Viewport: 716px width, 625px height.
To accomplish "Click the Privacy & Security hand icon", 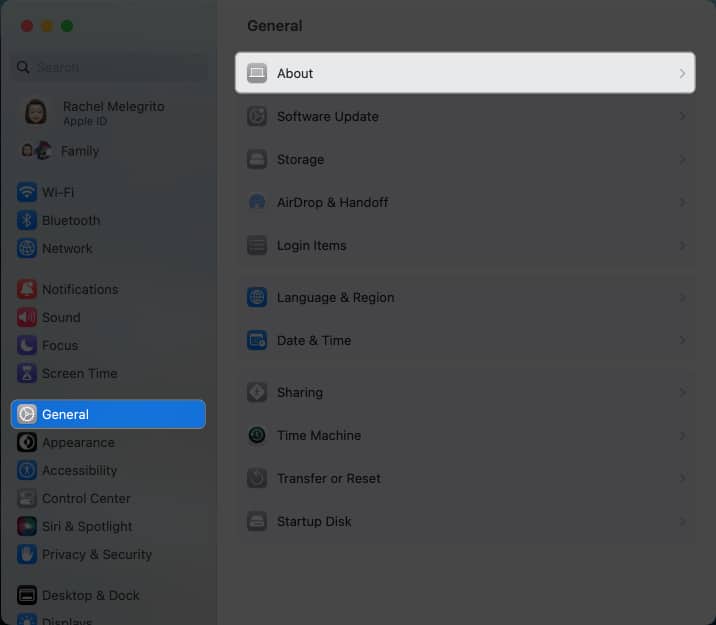I will click(27, 554).
